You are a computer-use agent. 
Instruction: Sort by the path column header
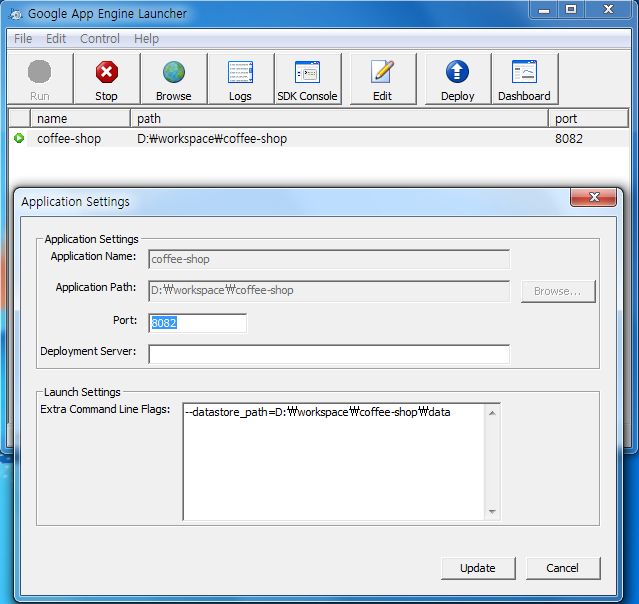339,119
